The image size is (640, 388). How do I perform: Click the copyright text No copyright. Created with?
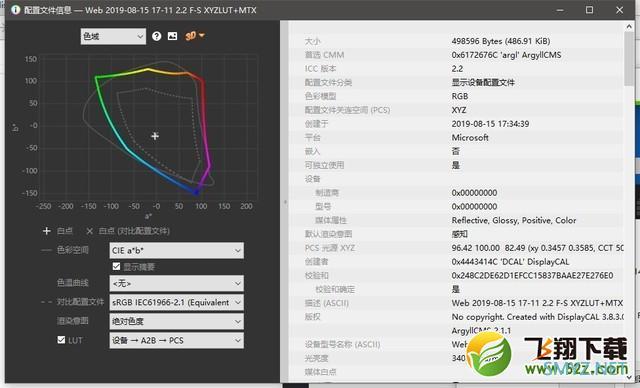tap(537, 317)
